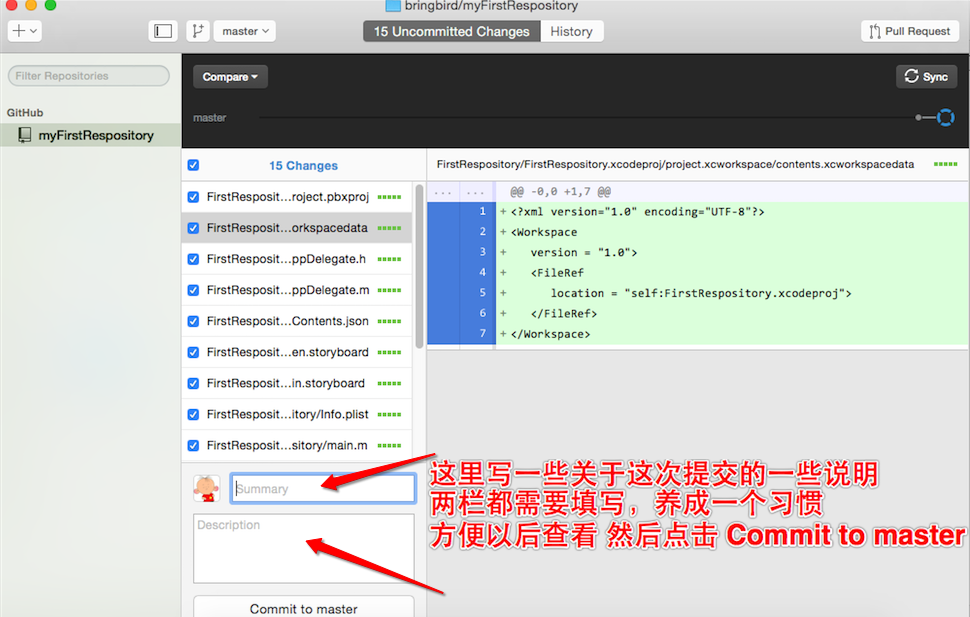Select the FirstResposit...en.storyboard file row
The height and width of the screenshot is (617, 970).
297,352
